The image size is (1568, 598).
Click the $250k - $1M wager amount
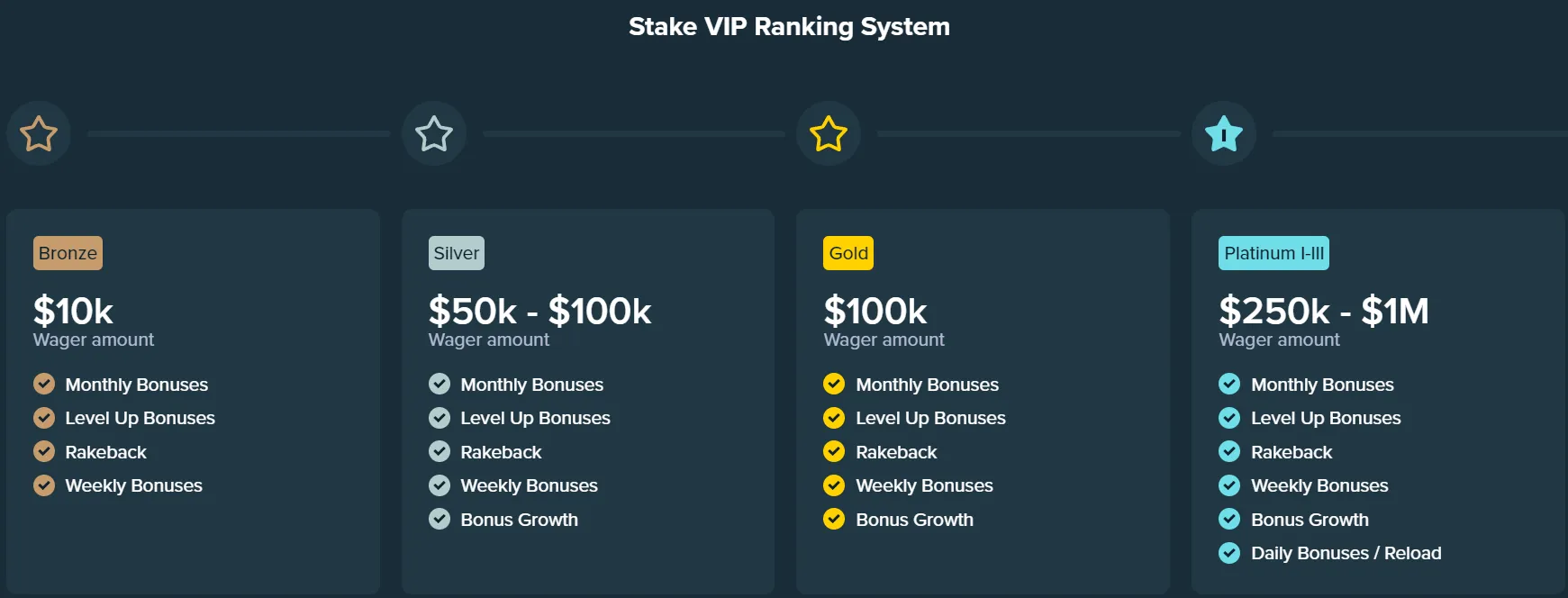click(1323, 312)
